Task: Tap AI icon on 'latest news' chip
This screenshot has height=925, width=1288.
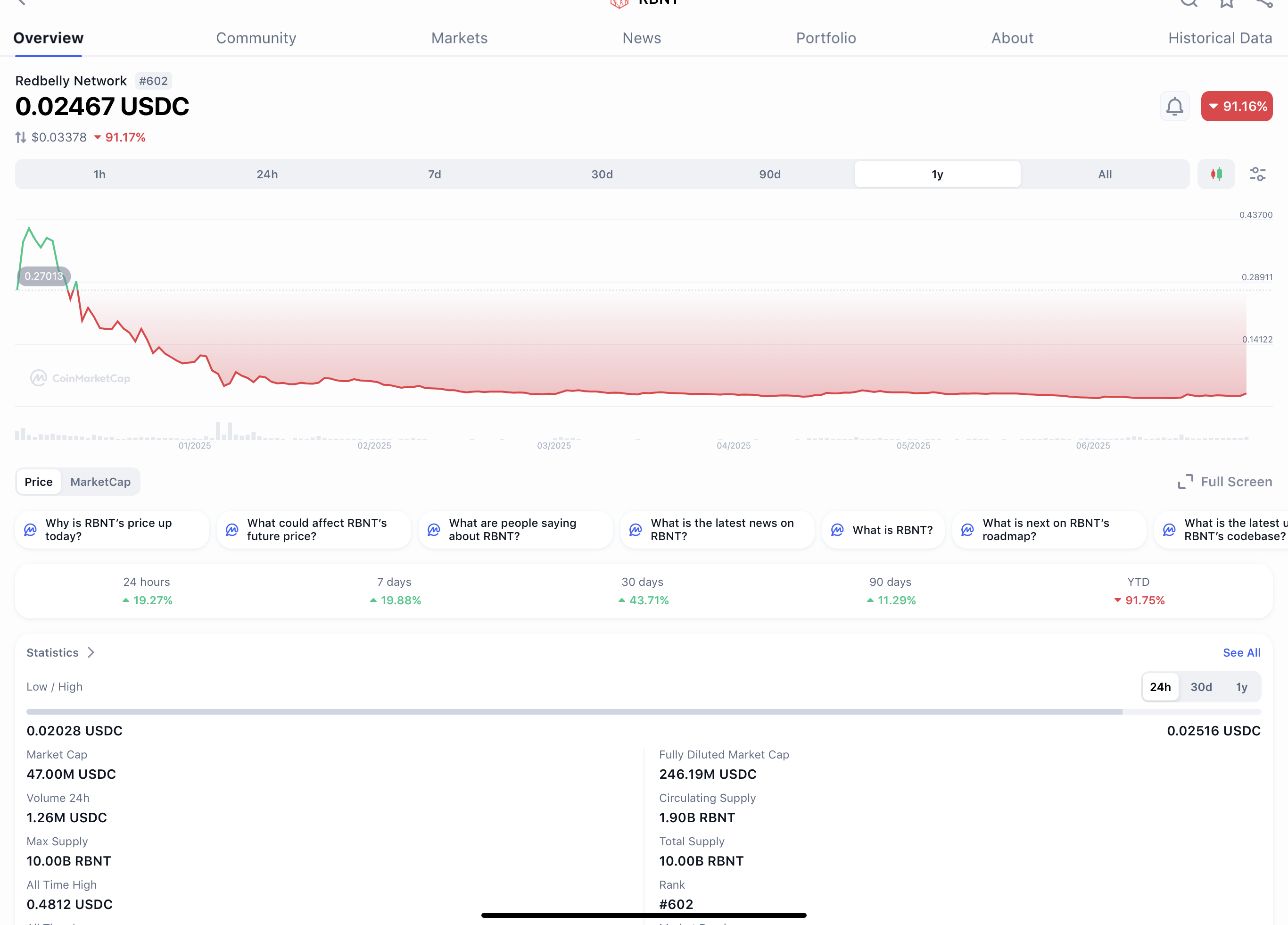Action: 636,530
